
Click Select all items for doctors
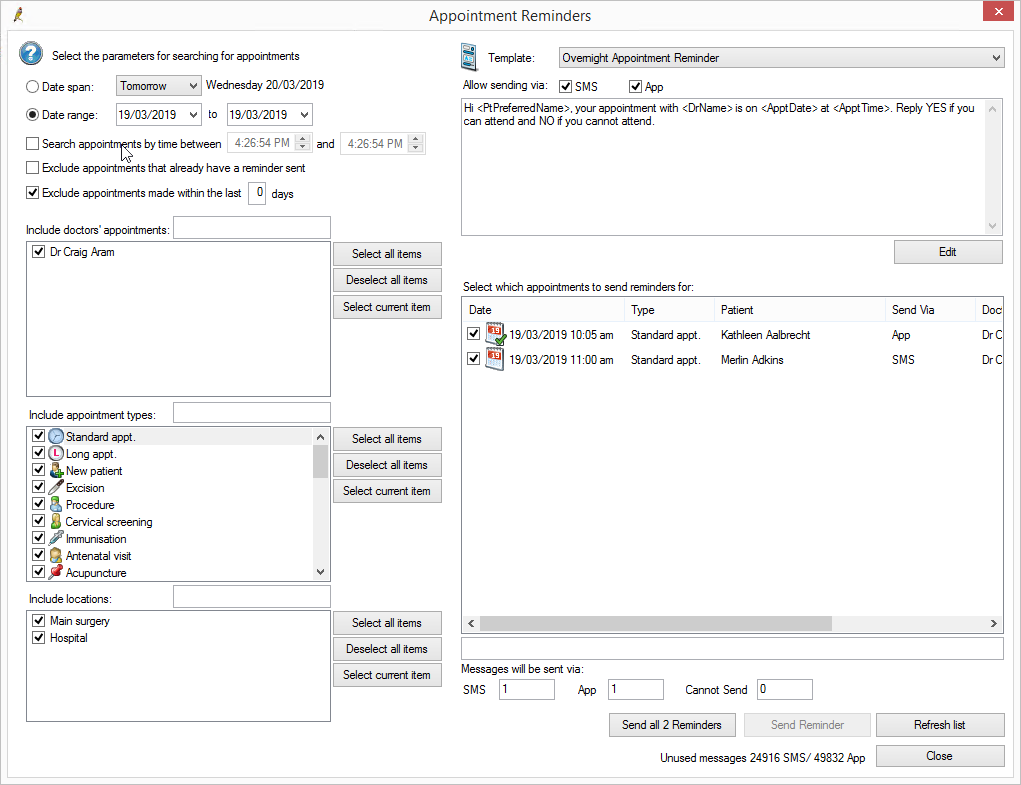click(387, 254)
